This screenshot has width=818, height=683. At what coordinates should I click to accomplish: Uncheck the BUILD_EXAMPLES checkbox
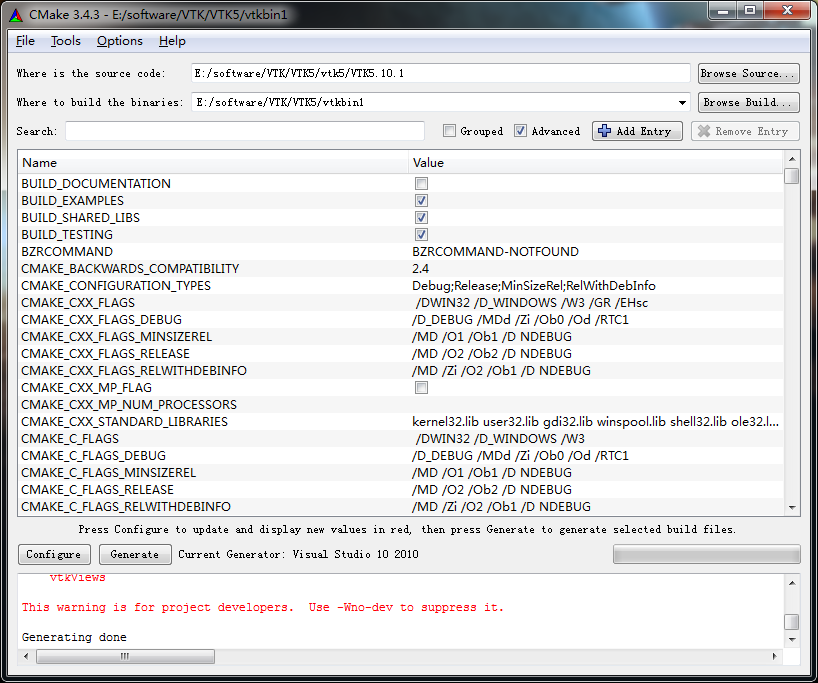[x=421, y=200]
